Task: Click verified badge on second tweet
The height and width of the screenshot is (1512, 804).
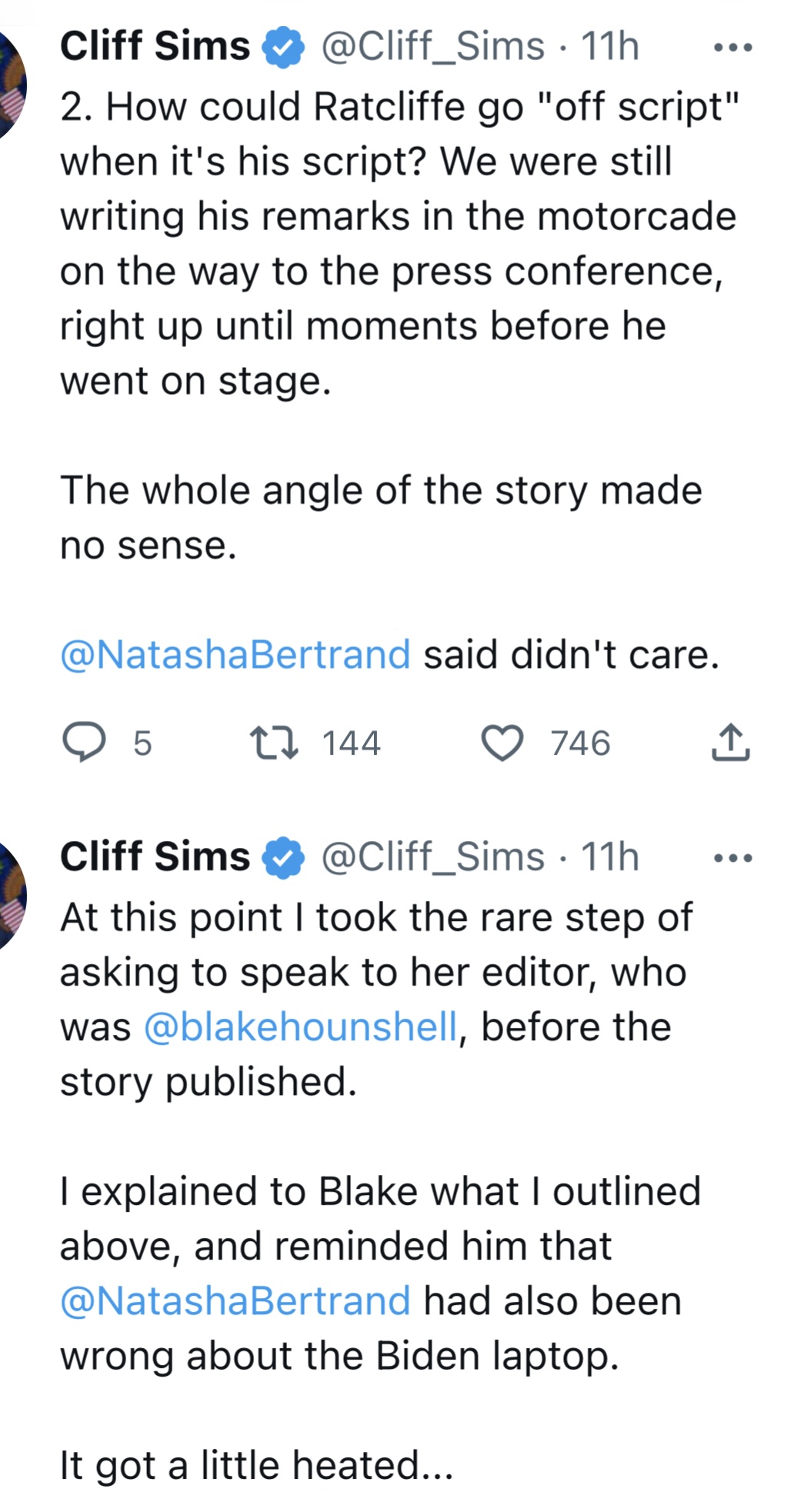Action: pos(284,858)
